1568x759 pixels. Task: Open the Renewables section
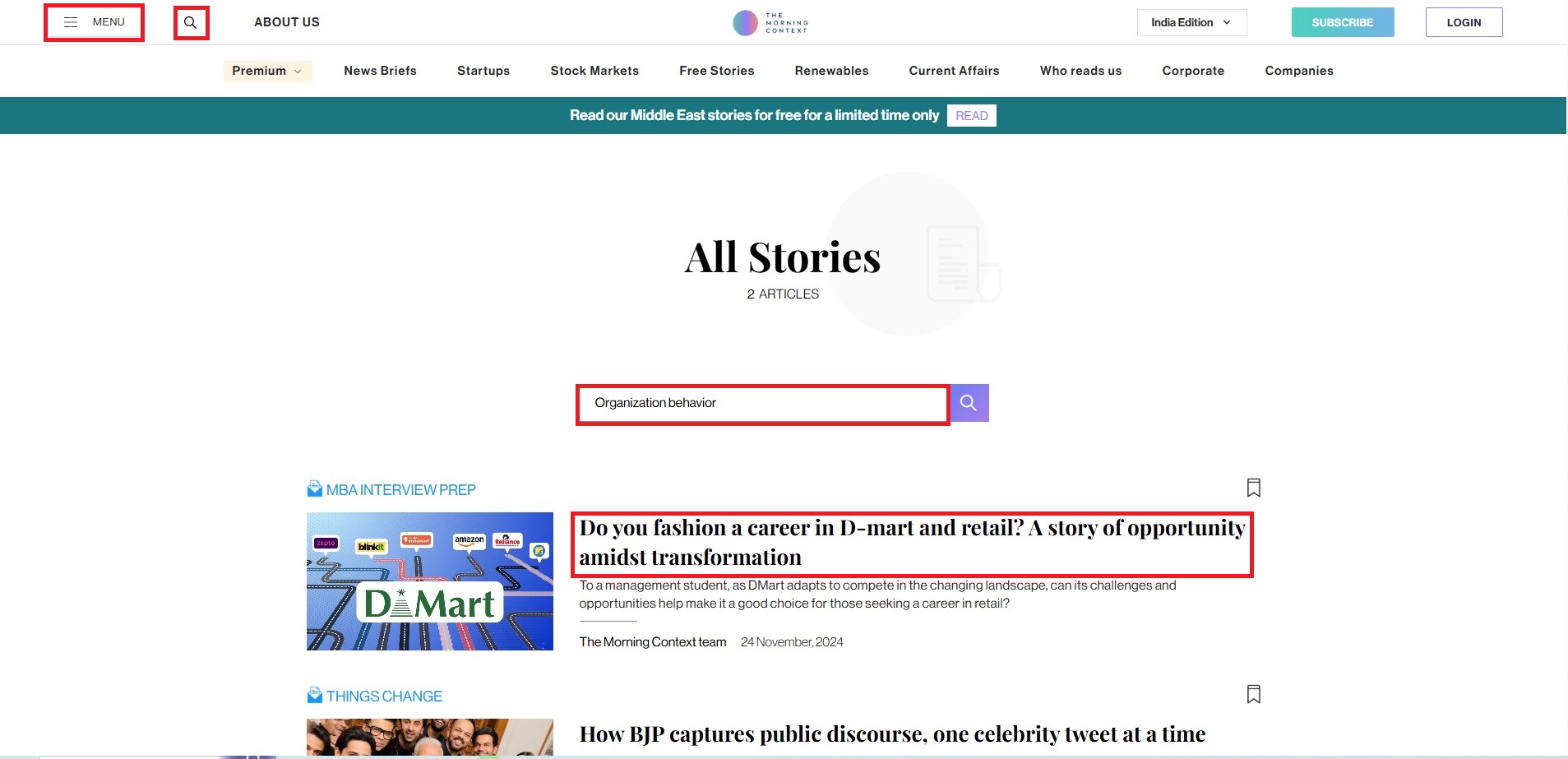click(x=831, y=71)
